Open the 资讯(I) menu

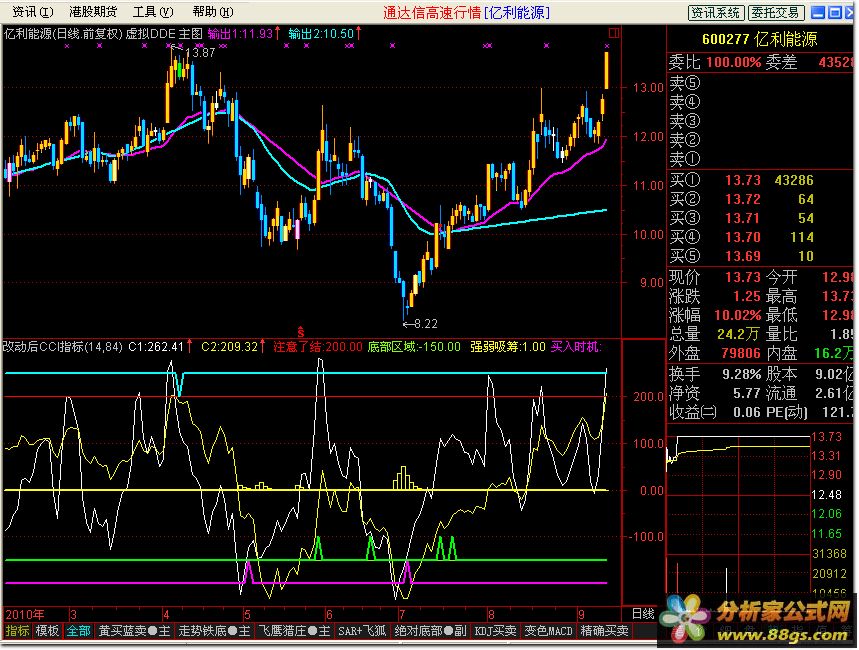coord(32,12)
